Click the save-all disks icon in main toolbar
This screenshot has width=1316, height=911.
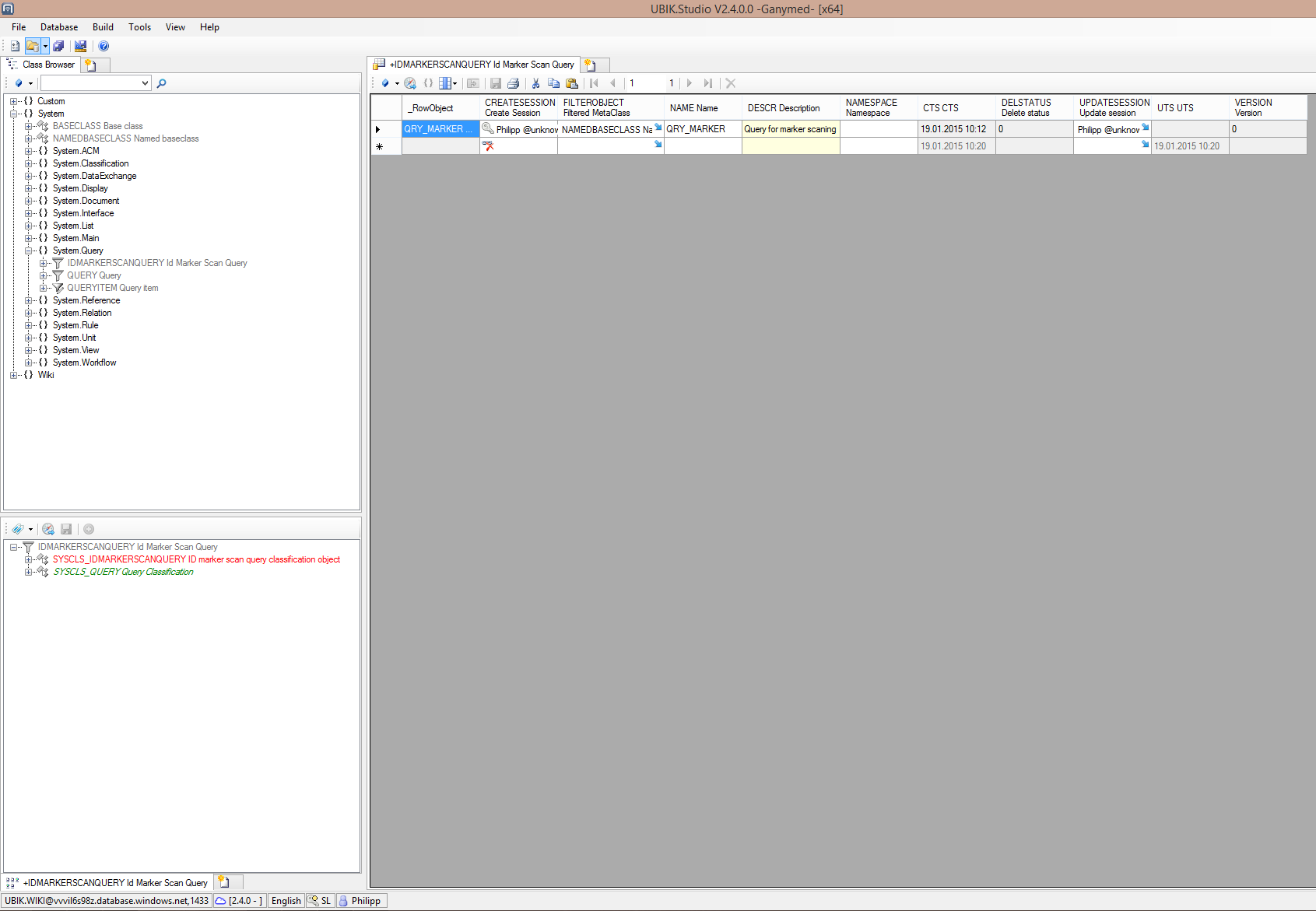[x=58, y=46]
